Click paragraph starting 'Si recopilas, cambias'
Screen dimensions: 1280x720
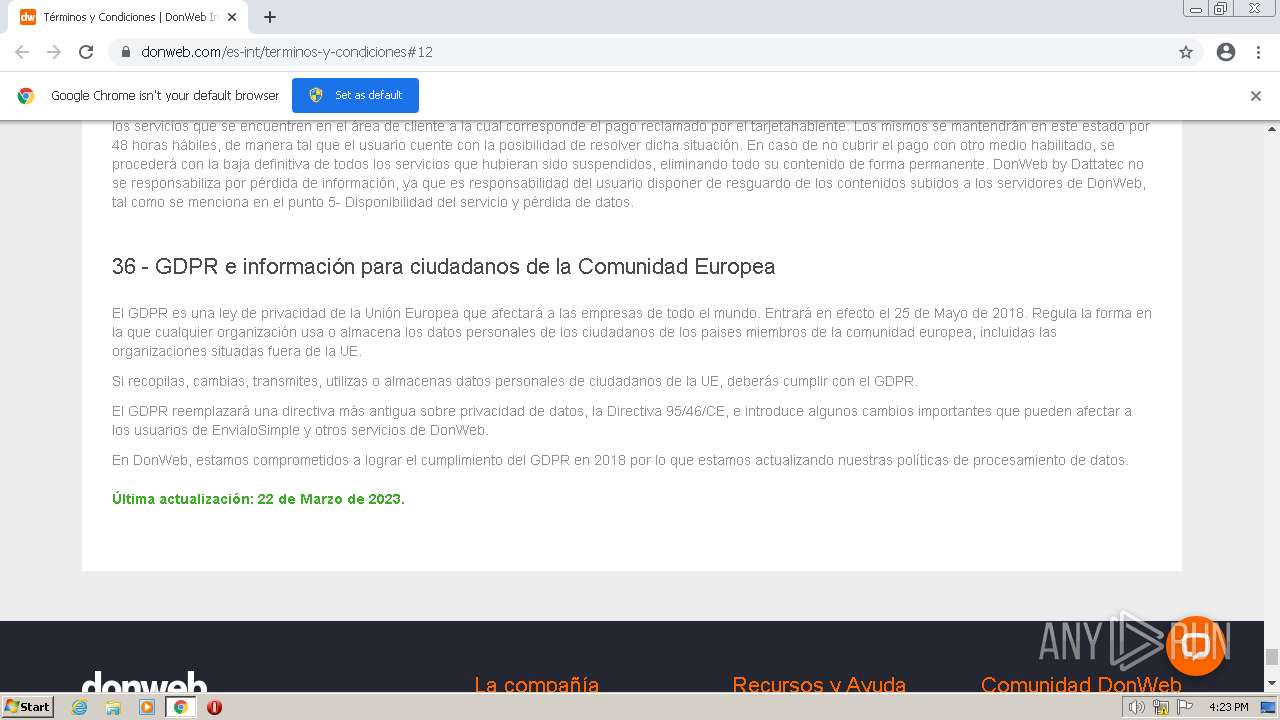514,381
